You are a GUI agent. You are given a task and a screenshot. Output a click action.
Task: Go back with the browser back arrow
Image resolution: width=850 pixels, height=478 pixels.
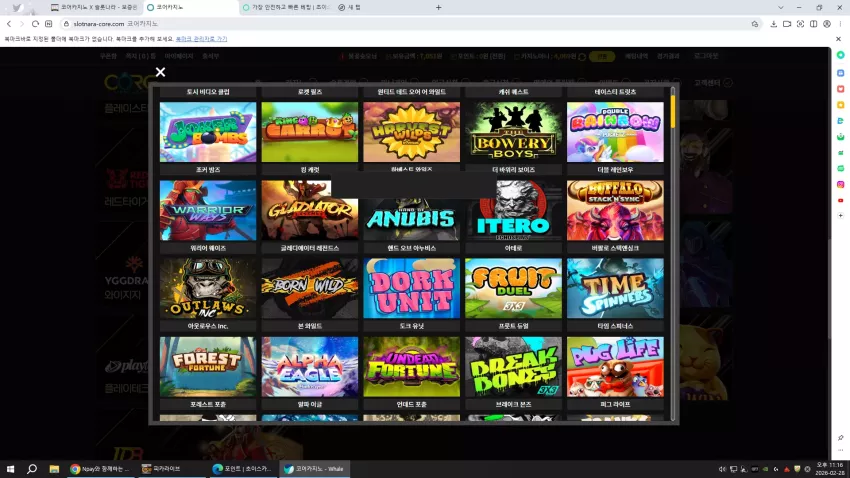click(x=9, y=24)
